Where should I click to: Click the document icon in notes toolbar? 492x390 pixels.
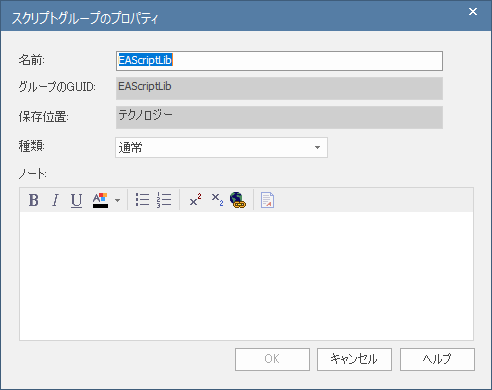pos(267,200)
